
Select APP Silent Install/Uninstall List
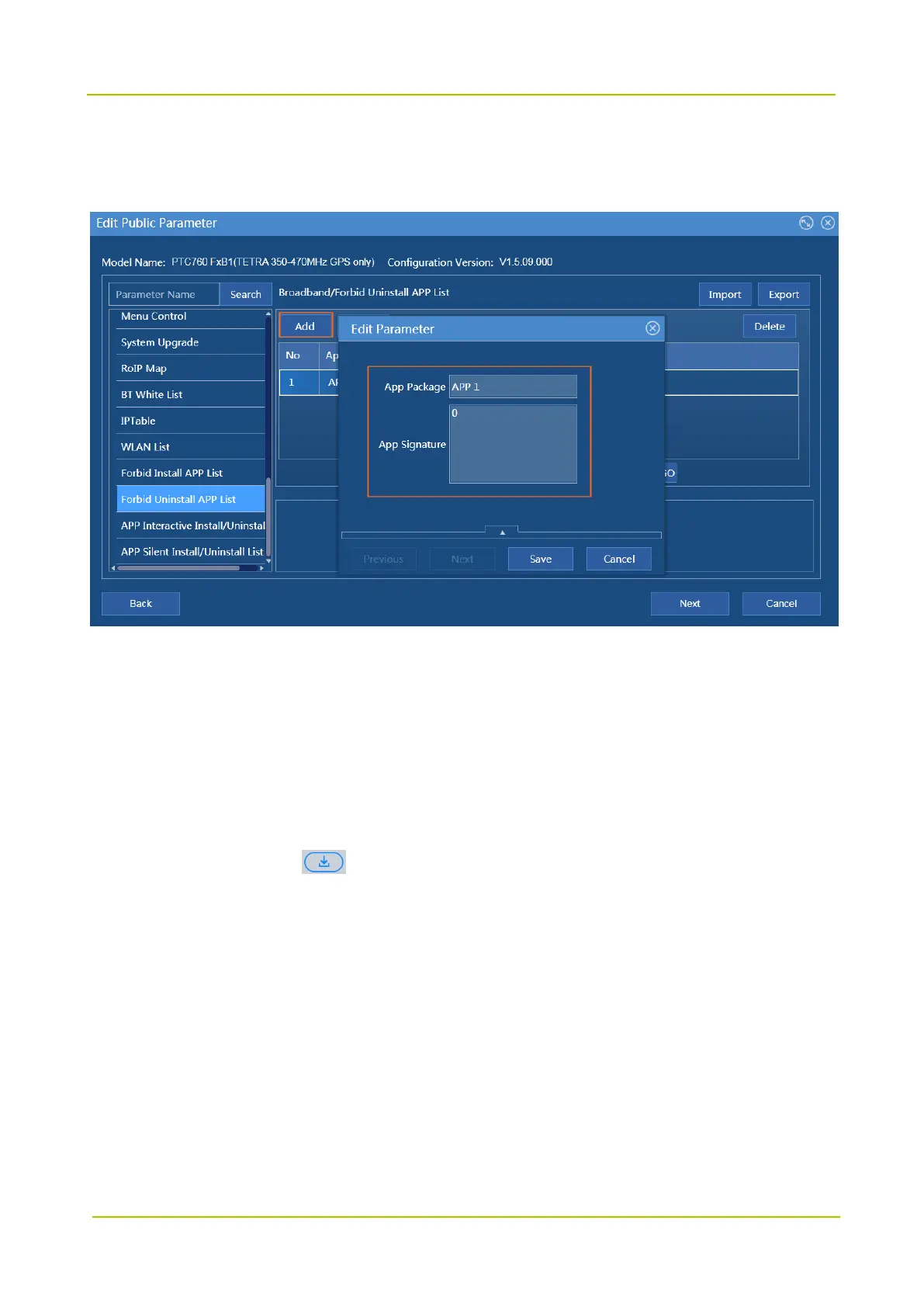[190, 552]
